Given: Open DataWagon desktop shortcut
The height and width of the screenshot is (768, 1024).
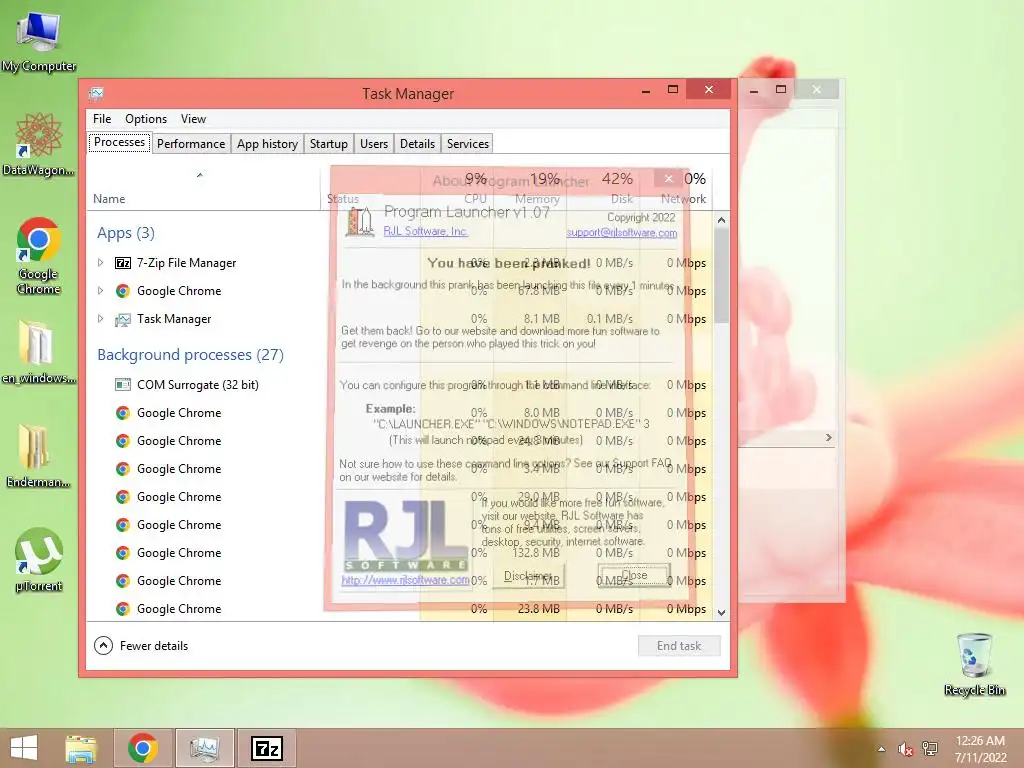Looking at the screenshot, I should 39,144.
